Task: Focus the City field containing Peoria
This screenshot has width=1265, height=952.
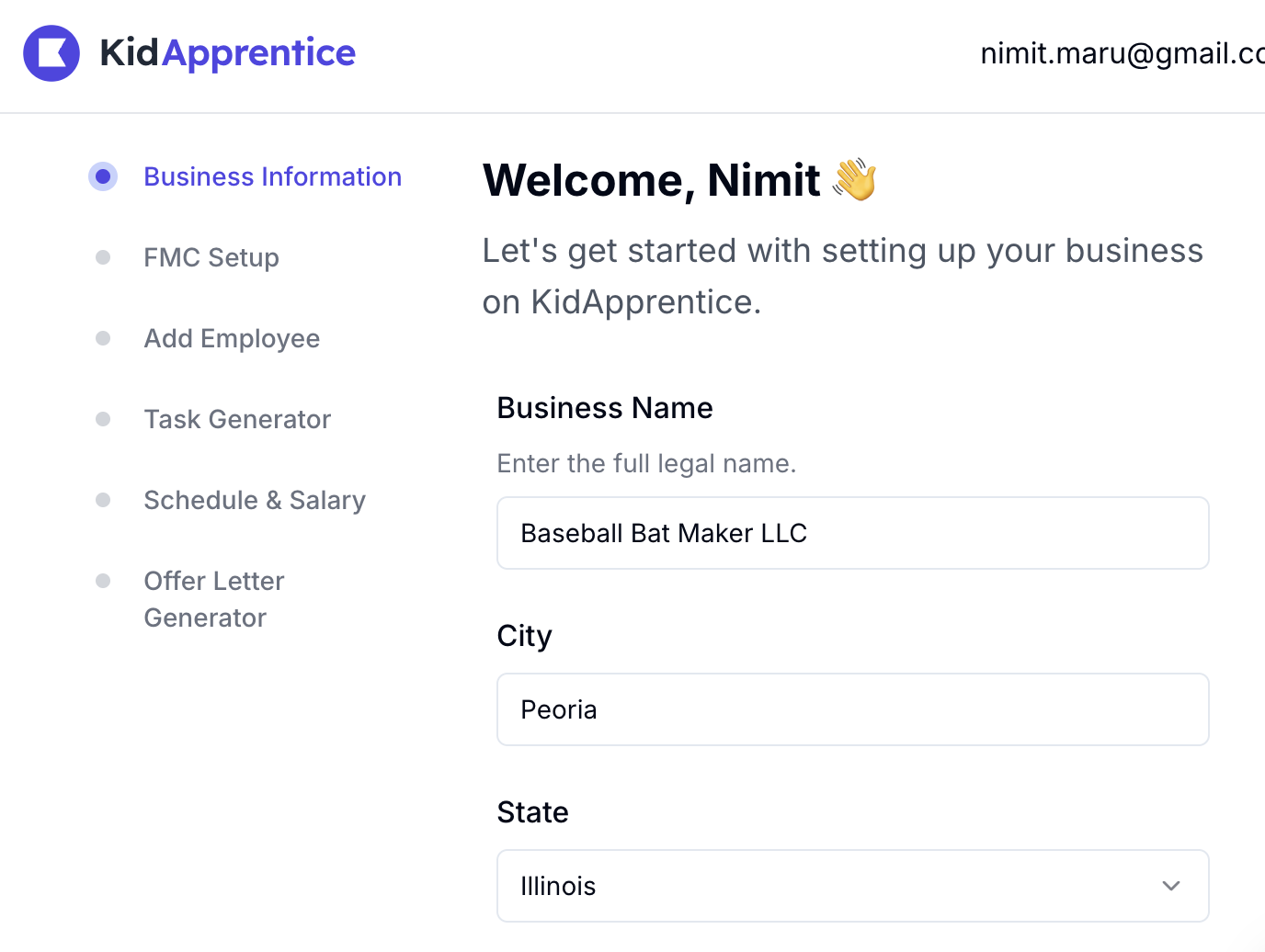Action: [853, 709]
